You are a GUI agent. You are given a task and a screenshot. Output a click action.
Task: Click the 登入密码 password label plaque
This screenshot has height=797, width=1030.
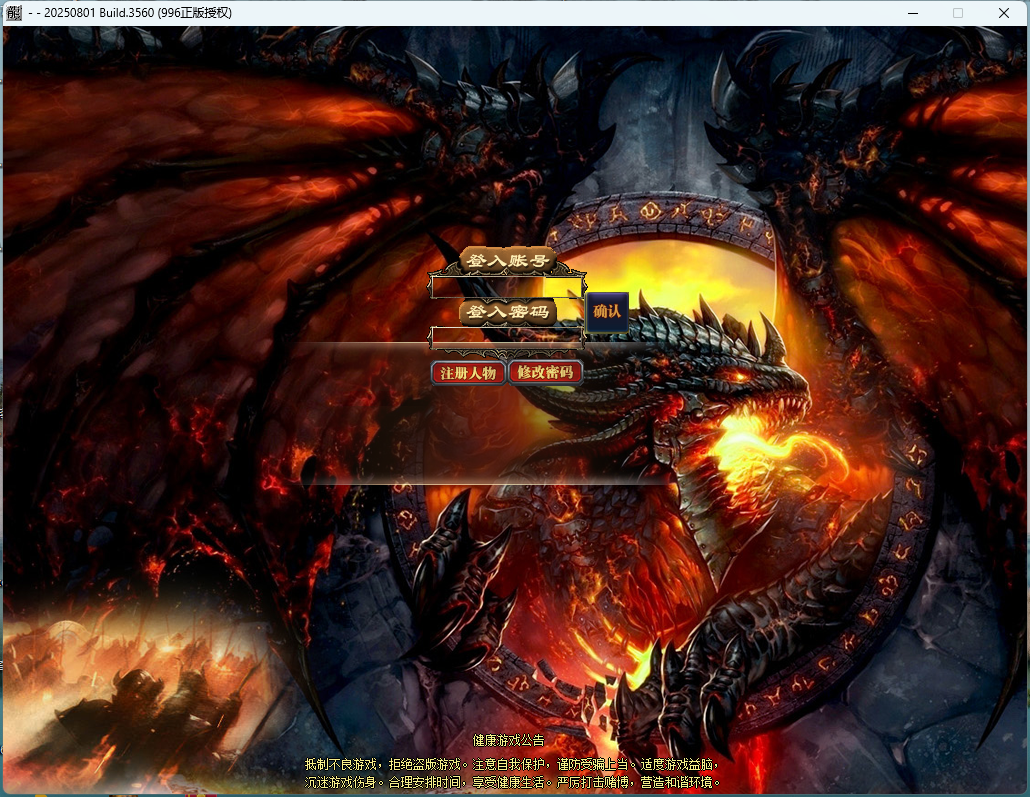(508, 312)
